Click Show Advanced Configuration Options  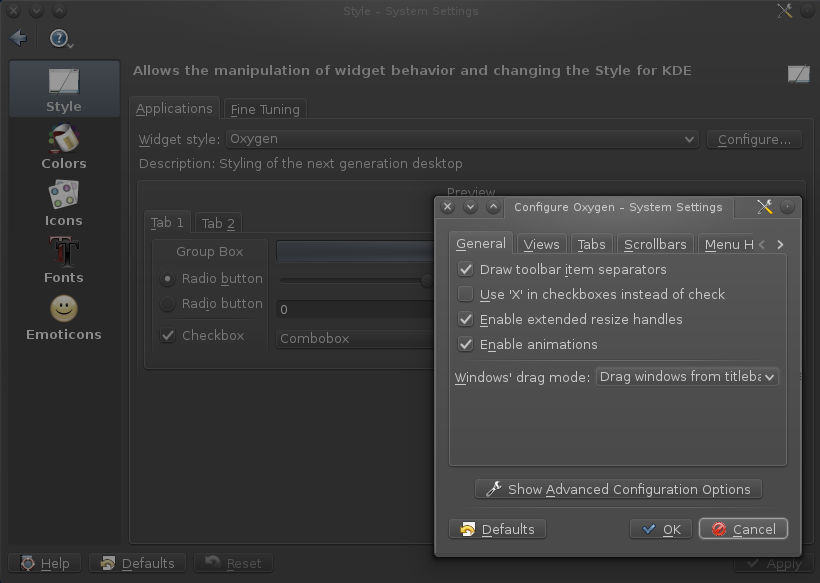[618, 489]
